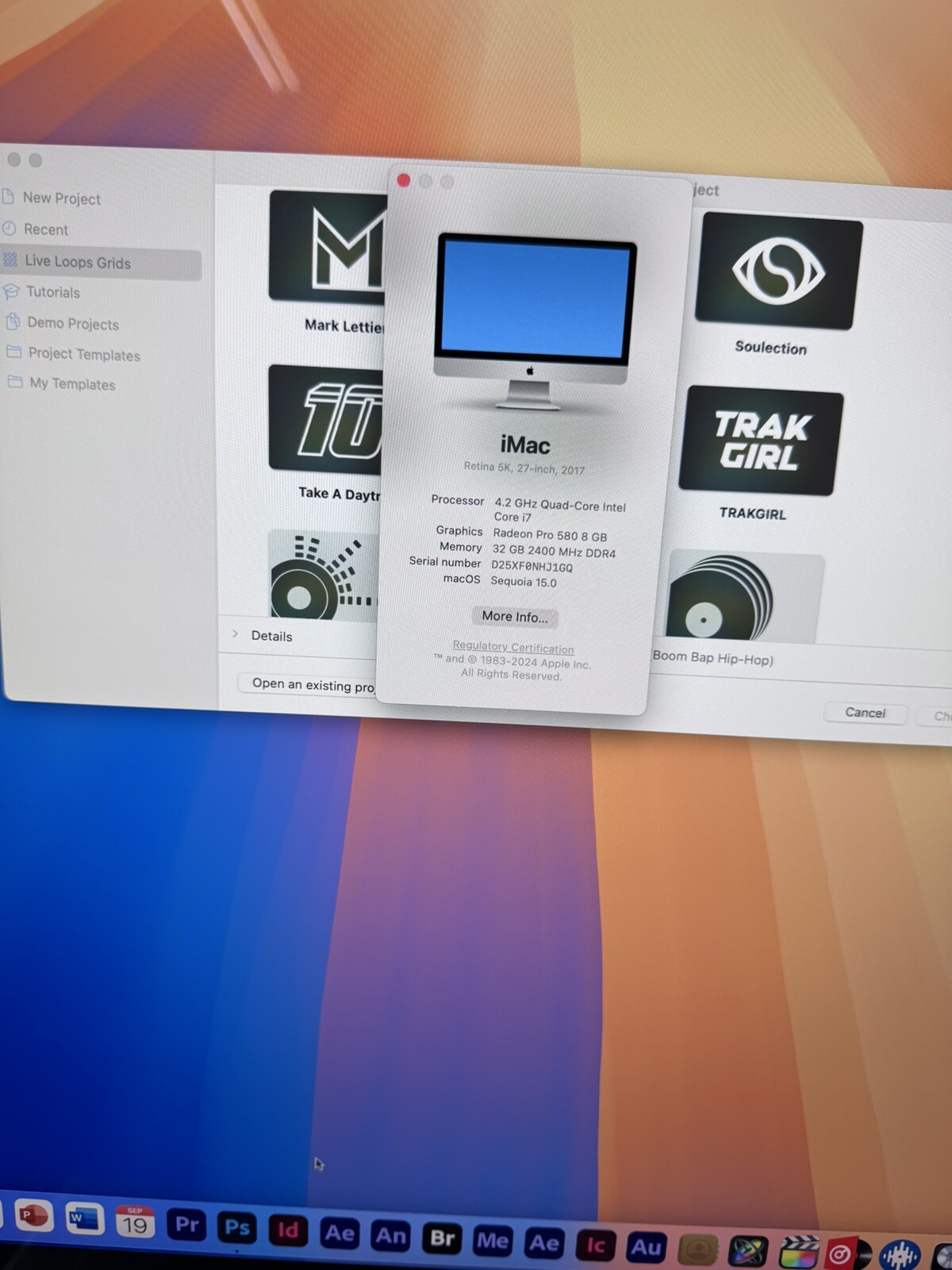
Task: Cancel the project chooser dialog
Action: click(865, 713)
